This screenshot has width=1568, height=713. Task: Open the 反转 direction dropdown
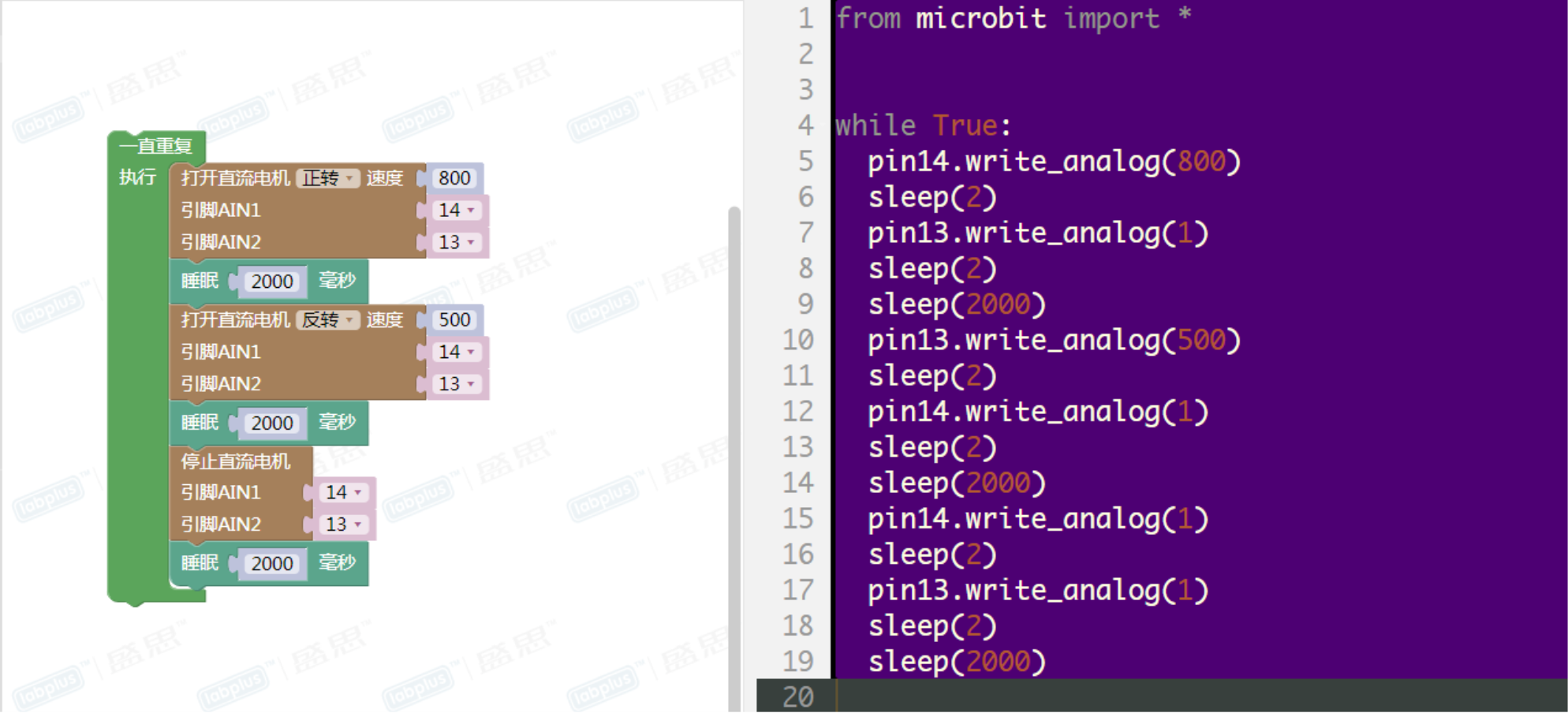pyautogui.click(x=328, y=319)
